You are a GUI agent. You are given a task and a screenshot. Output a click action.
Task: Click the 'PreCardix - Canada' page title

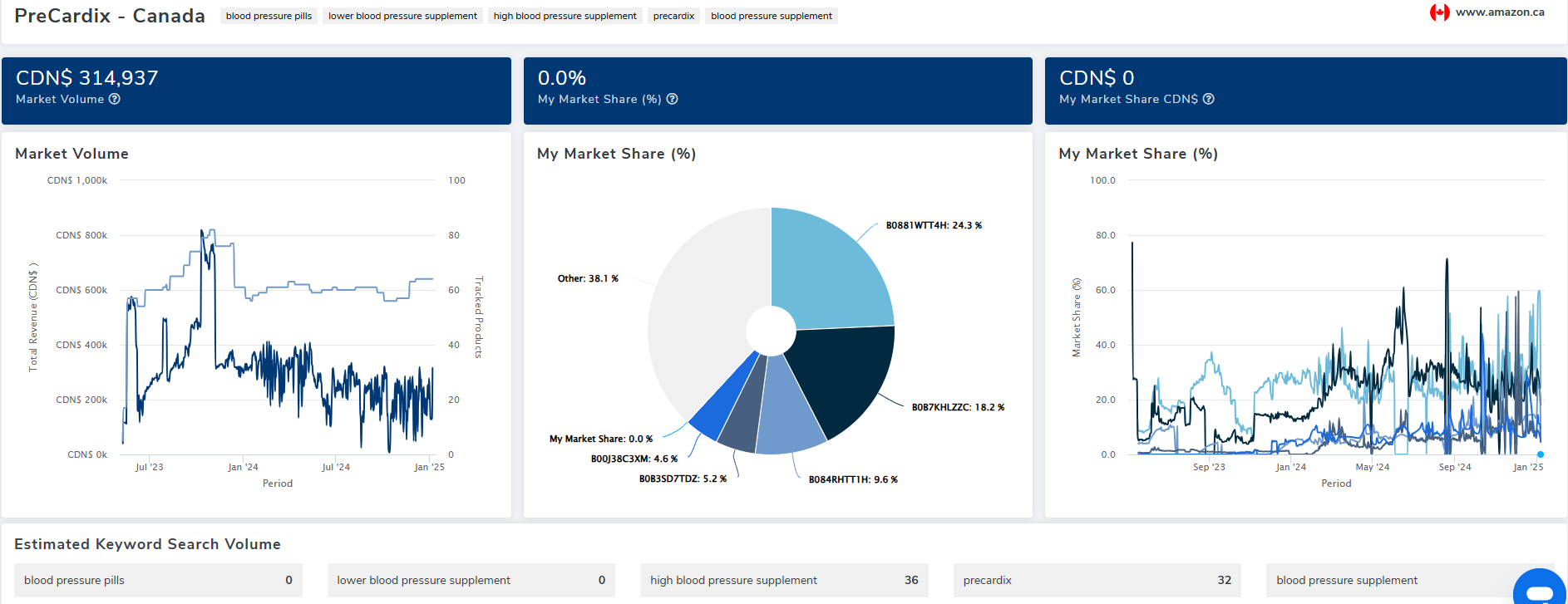[110, 16]
